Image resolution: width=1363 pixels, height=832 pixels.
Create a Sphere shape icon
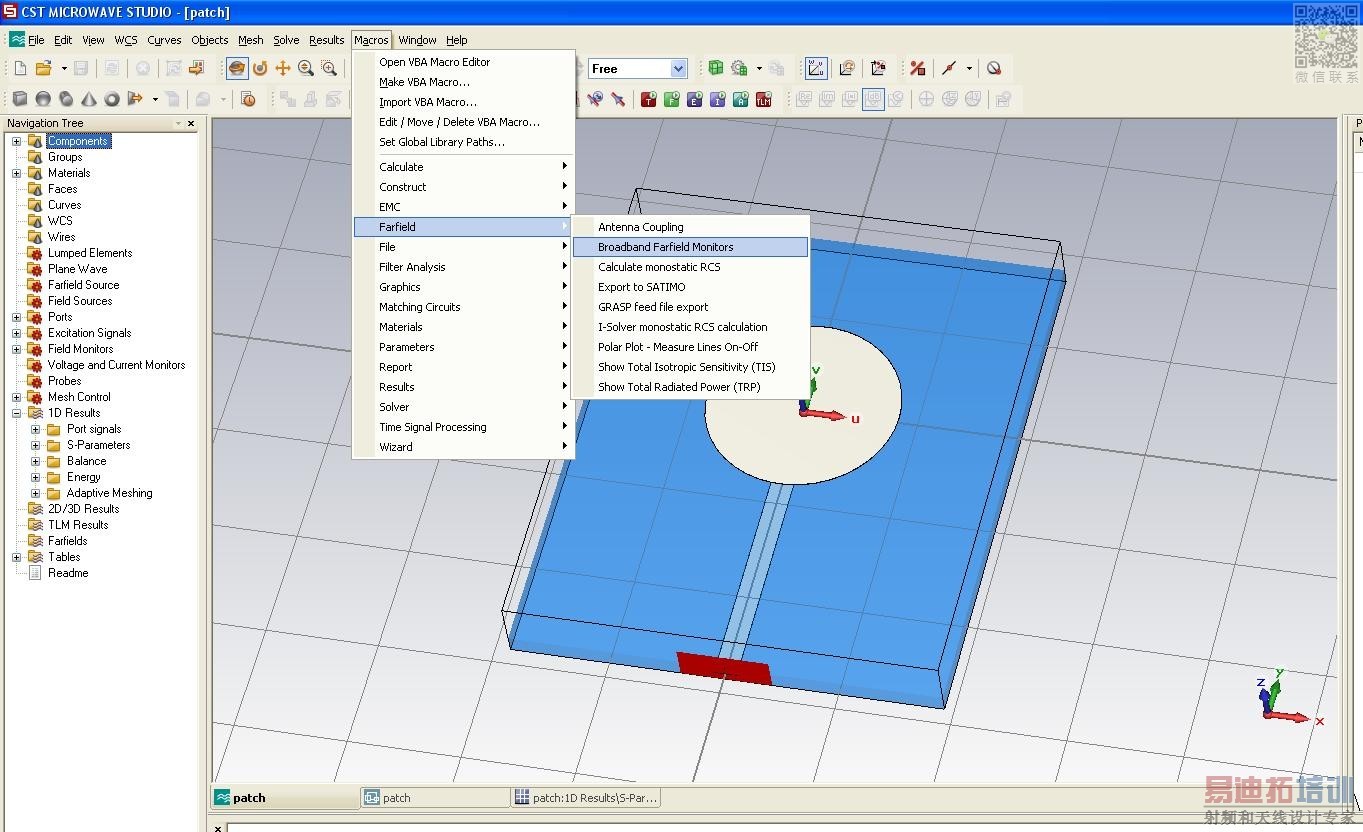[43, 99]
